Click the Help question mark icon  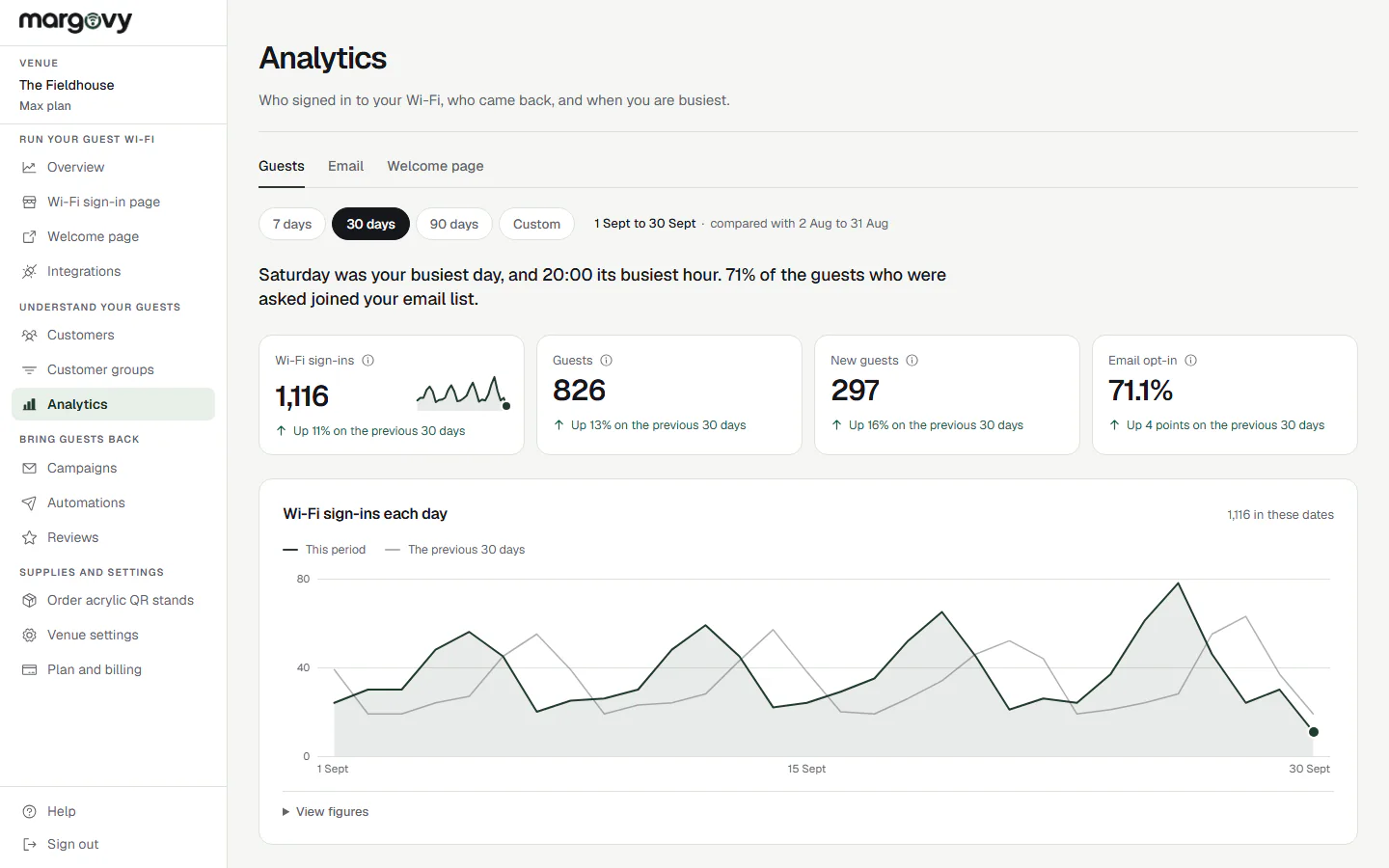[29, 811]
